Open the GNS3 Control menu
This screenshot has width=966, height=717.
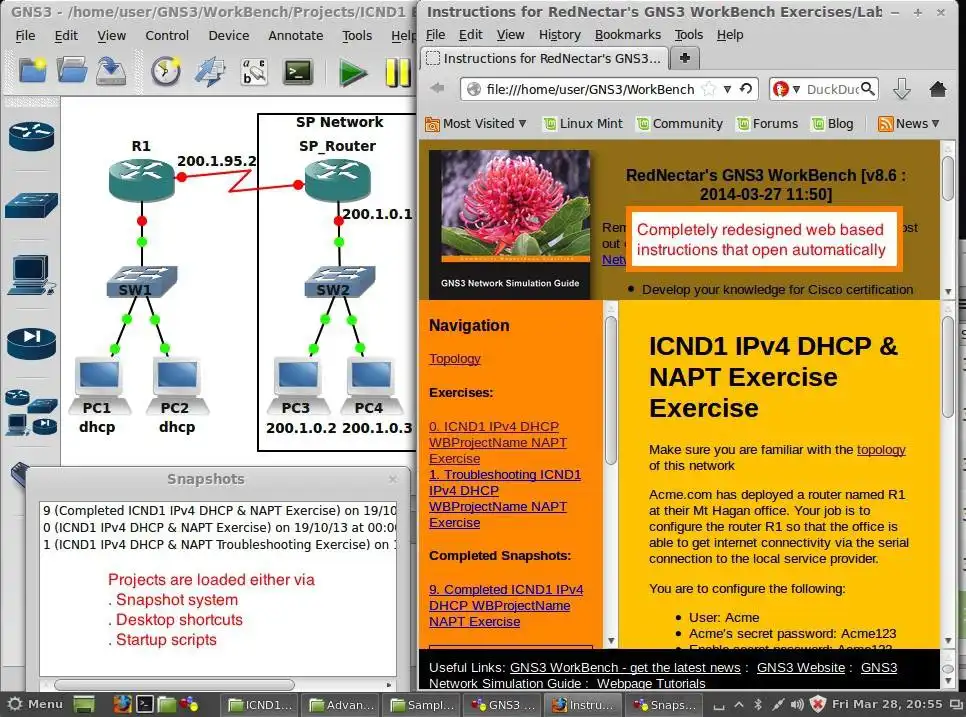point(167,36)
